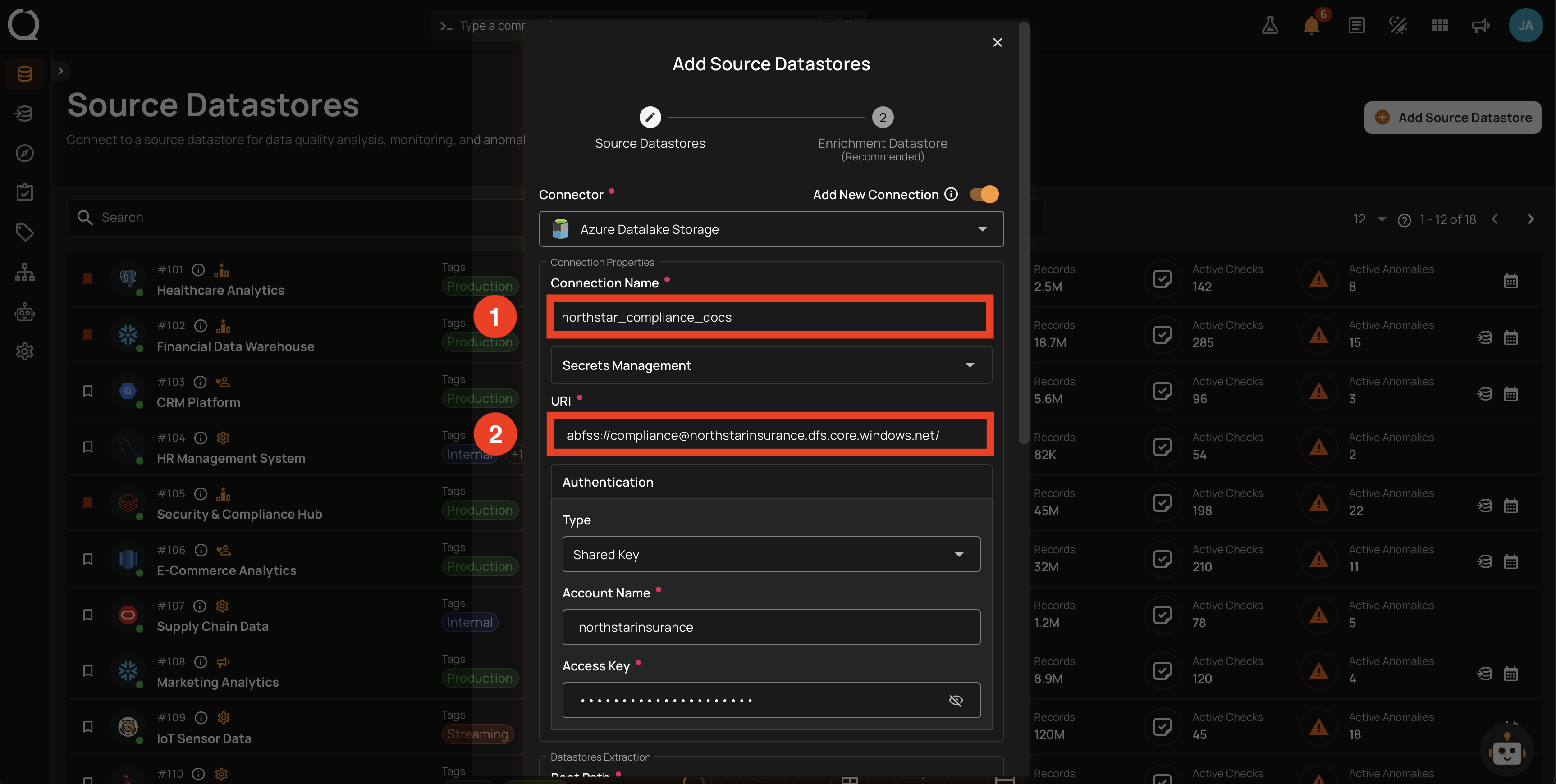Viewport: 1556px width, 784px height.
Task: Open the Checks clipboard sidebar icon
Action: click(x=25, y=192)
